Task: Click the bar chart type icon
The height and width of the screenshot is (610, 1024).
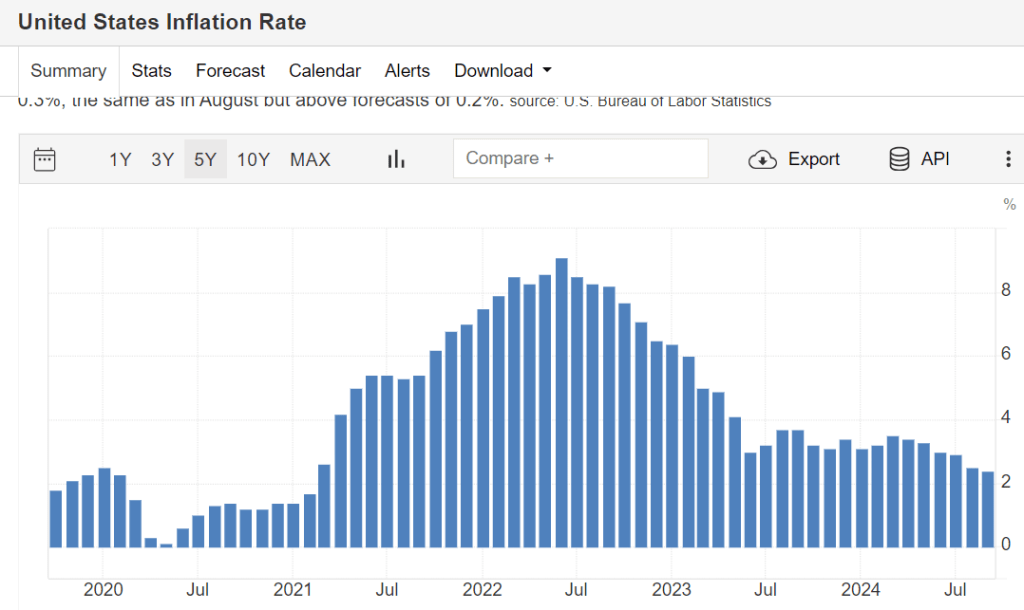Action: pyautogui.click(x=396, y=159)
